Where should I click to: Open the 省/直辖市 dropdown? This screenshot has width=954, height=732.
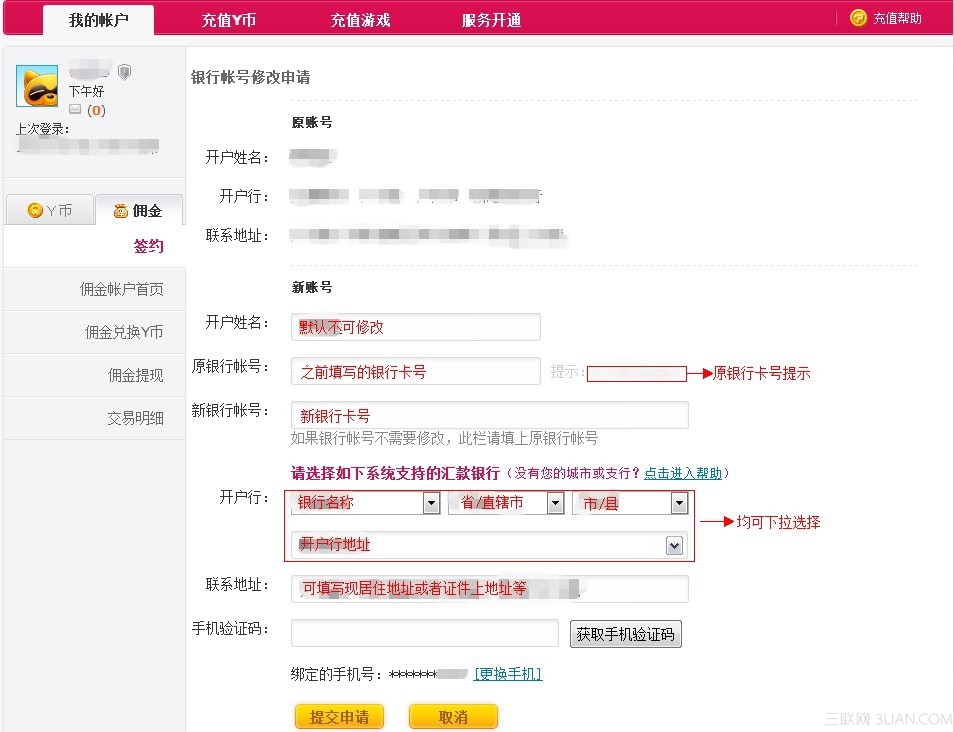(x=555, y=503)
